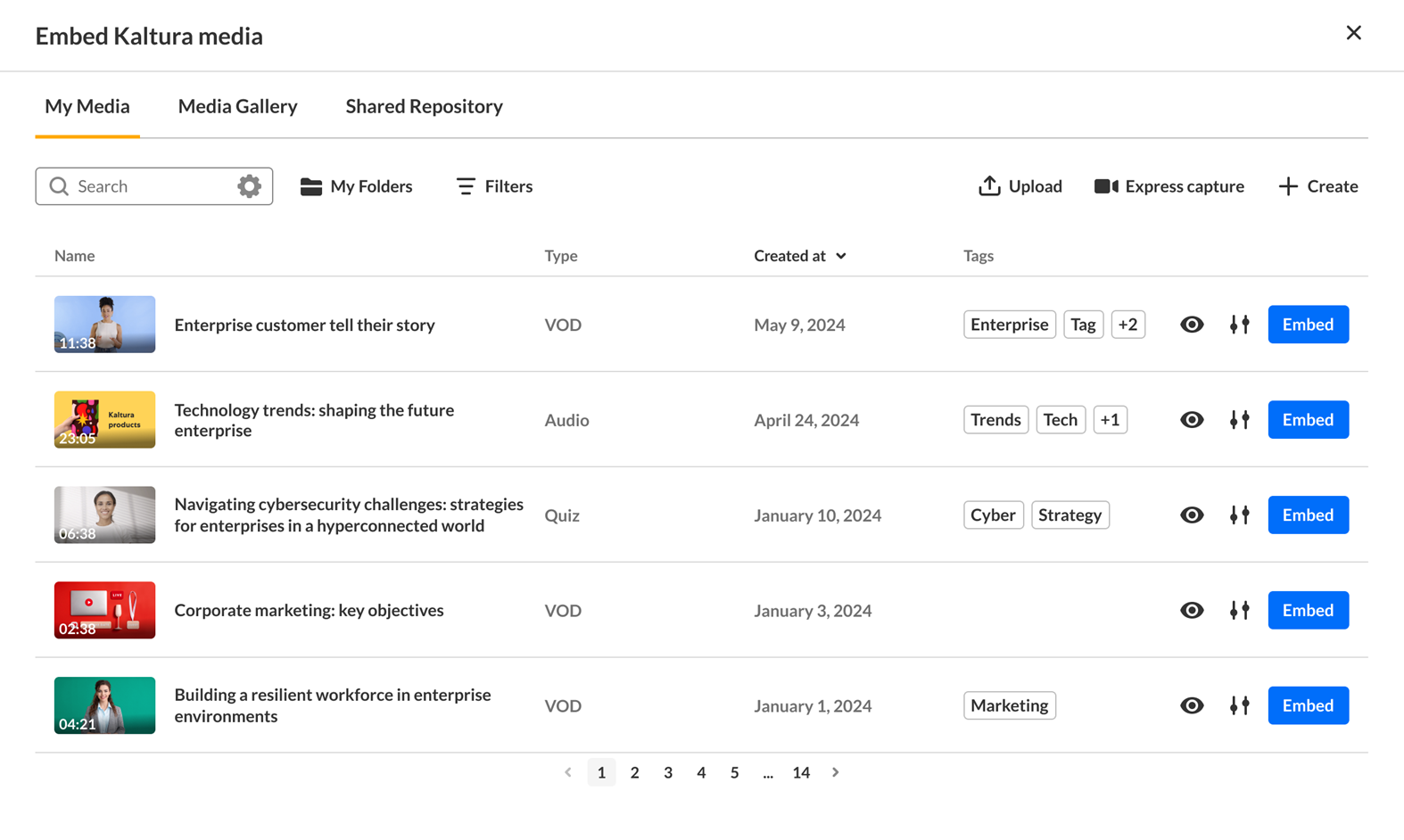Switch to the Shared Repository tab
This screenshot has width=1404, height=840.
[424, 106]
